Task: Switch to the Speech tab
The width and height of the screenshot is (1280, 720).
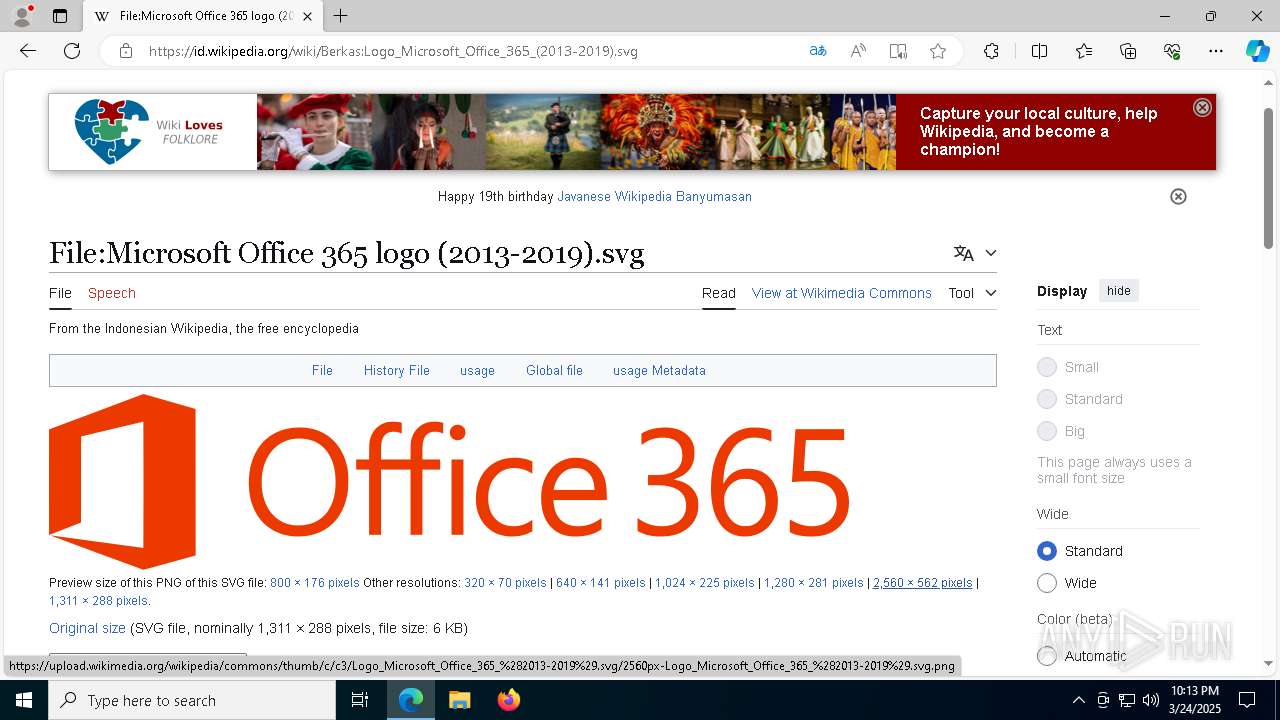Action: (112, 293)
